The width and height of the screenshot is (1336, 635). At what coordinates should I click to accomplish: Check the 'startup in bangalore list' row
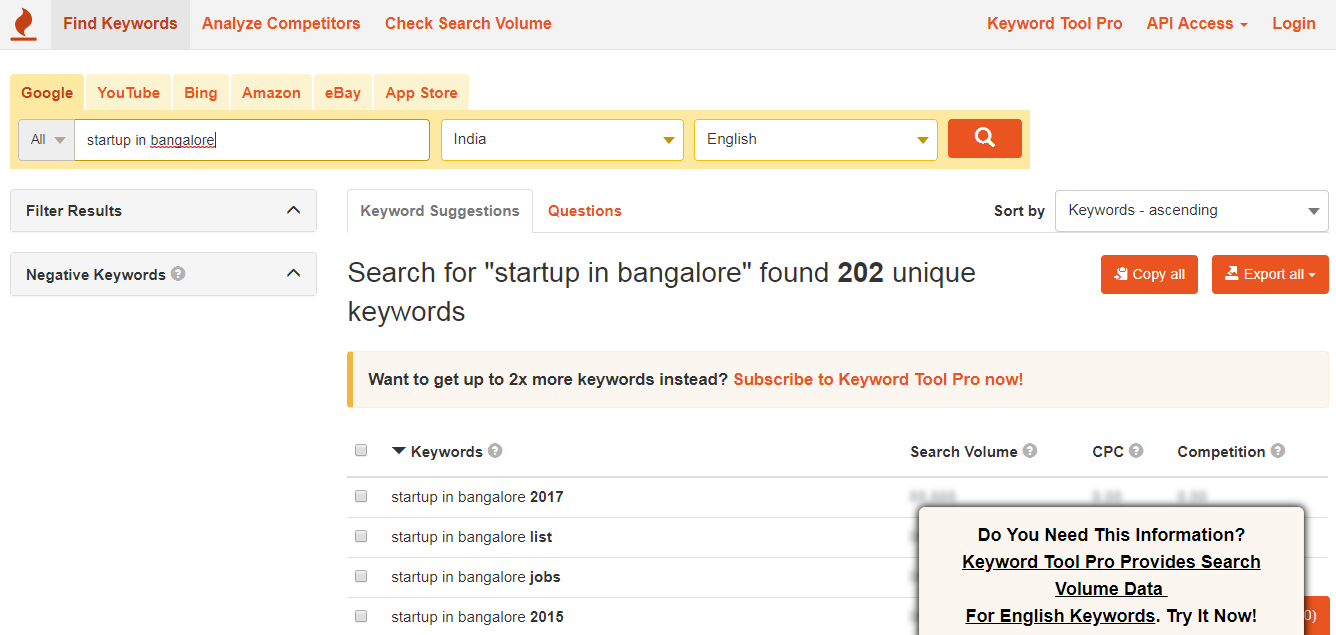361,536
